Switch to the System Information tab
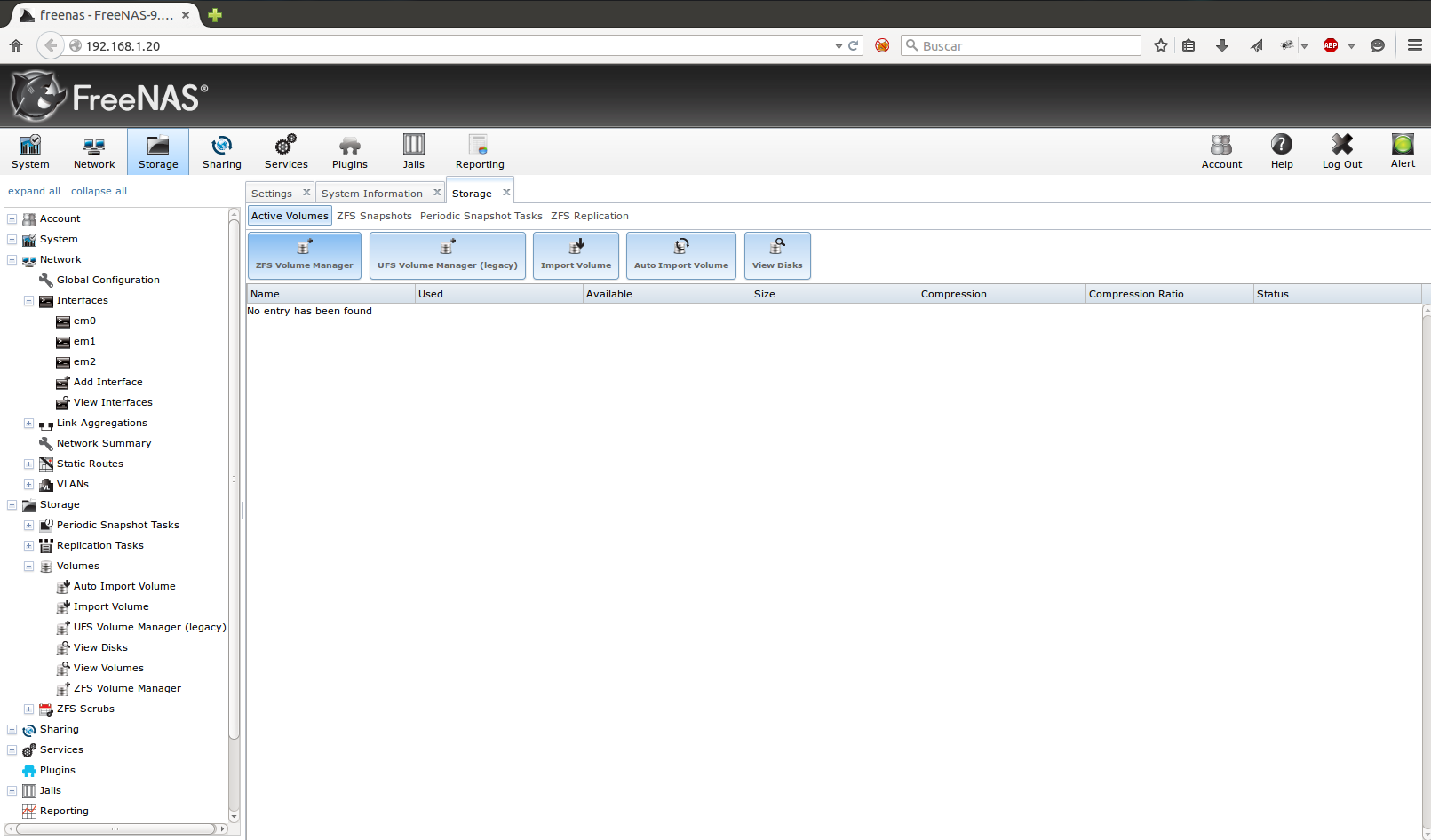 coord(372,193)
